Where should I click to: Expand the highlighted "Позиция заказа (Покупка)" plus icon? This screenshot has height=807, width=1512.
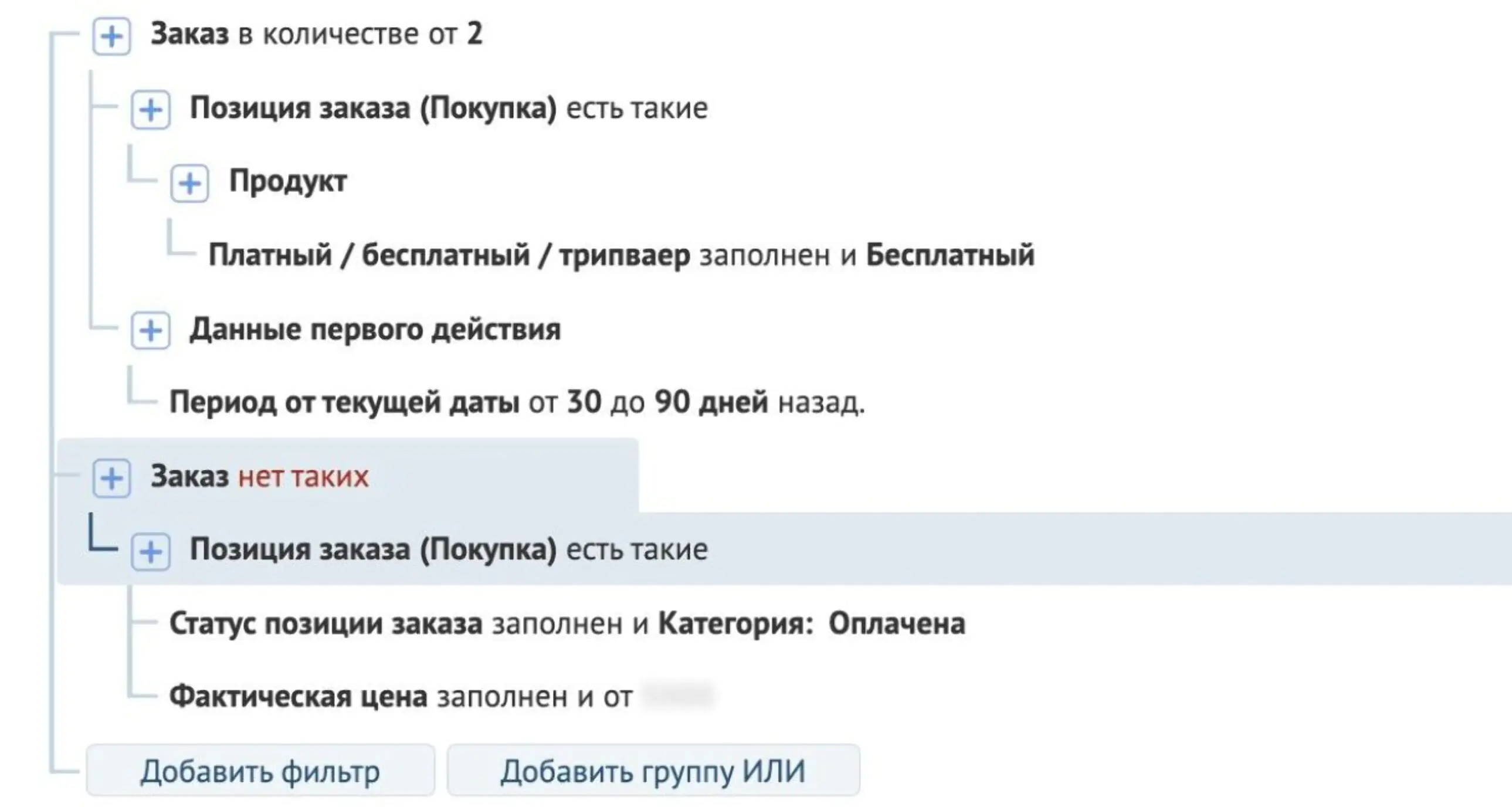151,551
